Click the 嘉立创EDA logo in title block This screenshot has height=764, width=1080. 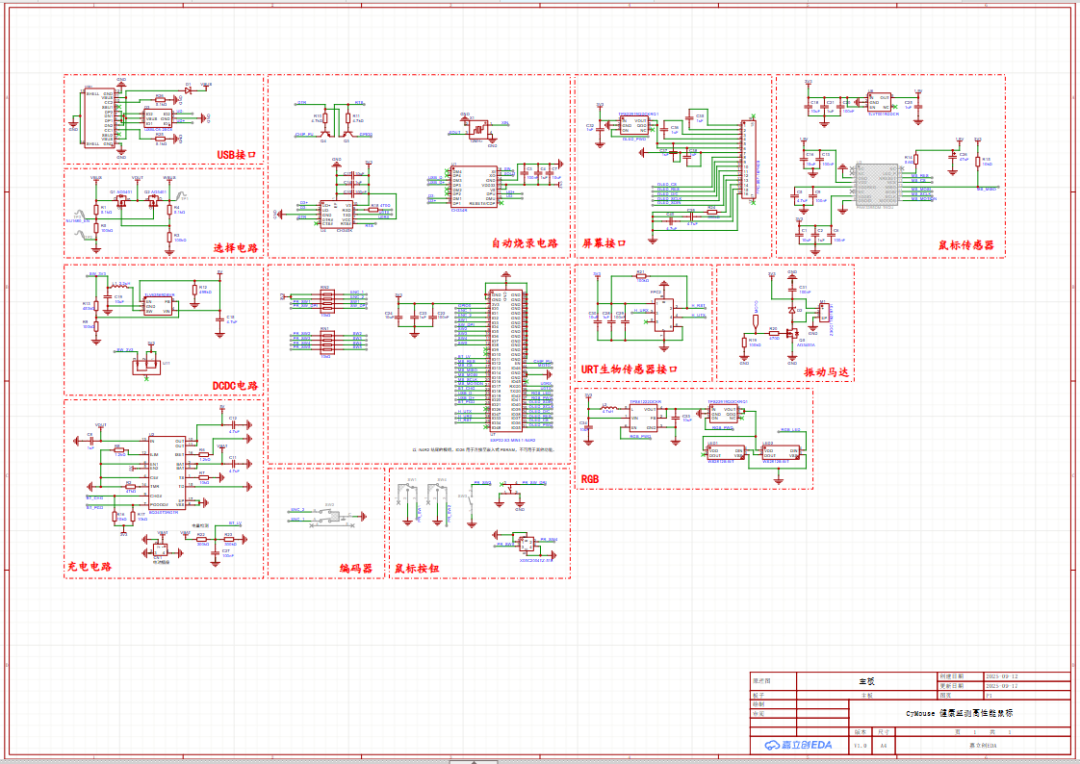click(x=799, y=745)
